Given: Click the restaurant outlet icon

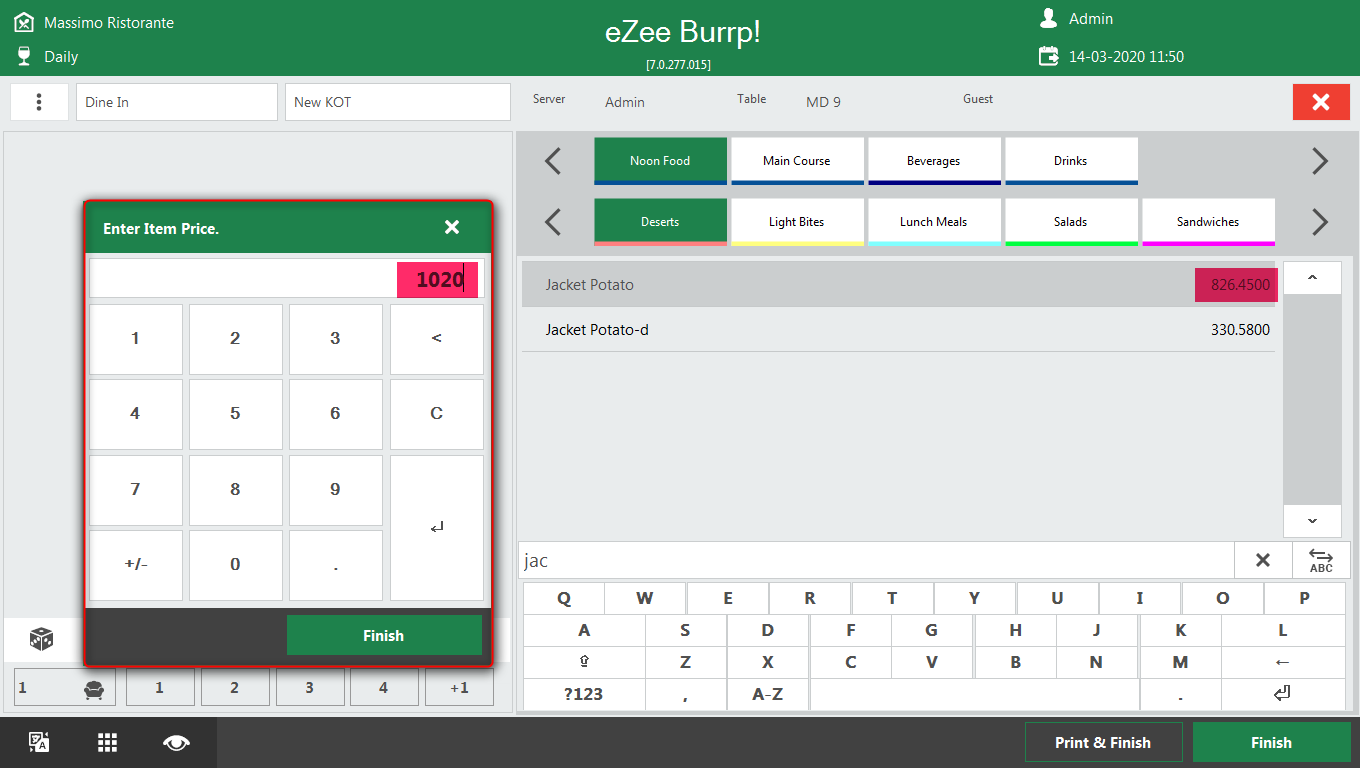Looking at the screenshot, I should [24, 22].
